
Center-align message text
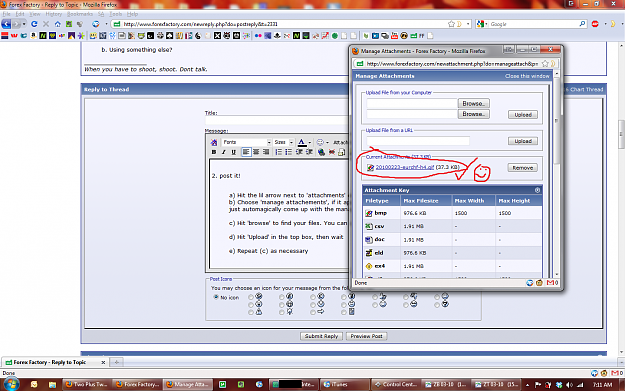tap(256, 152)
